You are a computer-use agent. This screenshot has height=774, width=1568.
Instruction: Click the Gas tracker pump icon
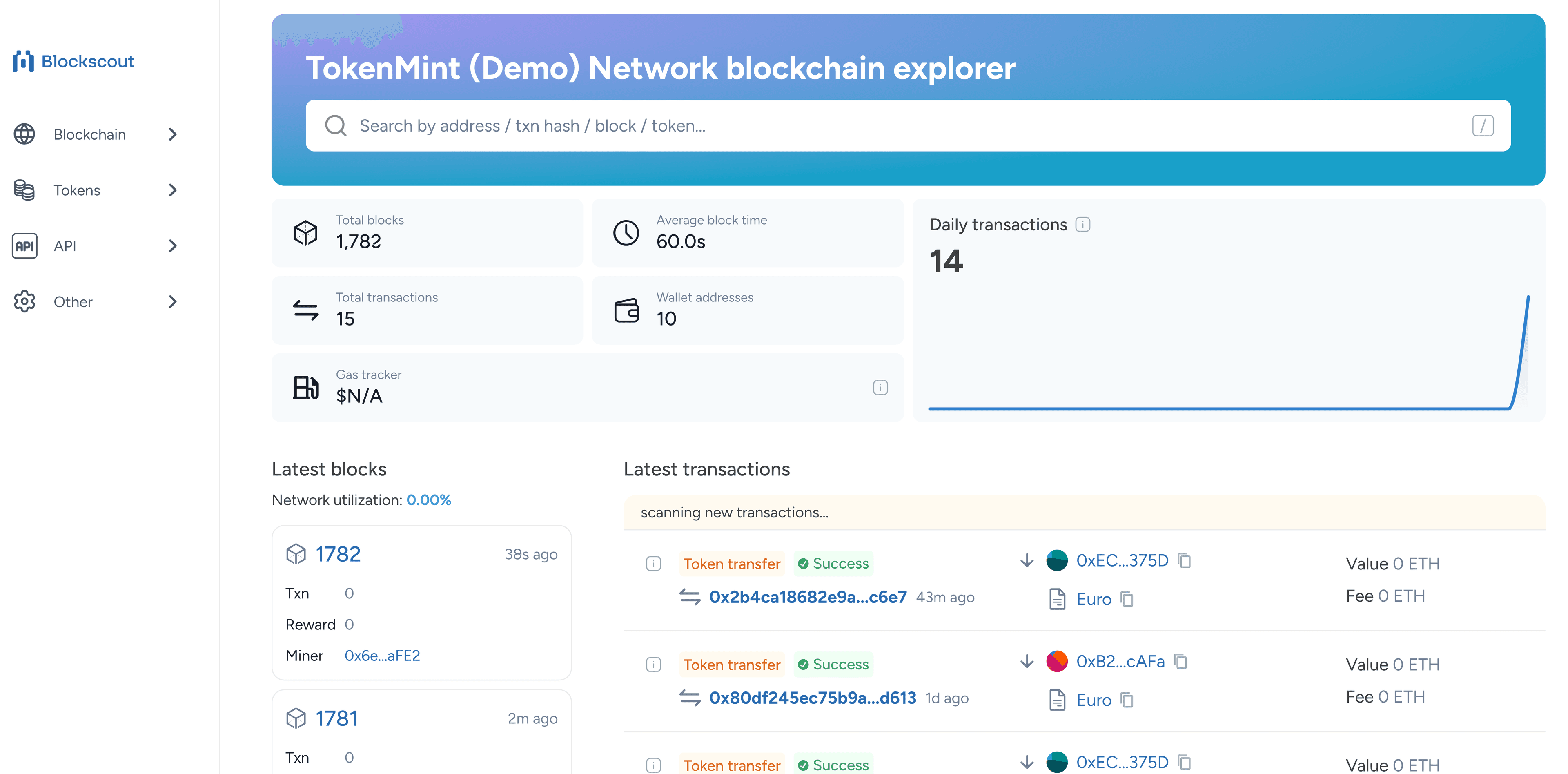coord(305,387)
